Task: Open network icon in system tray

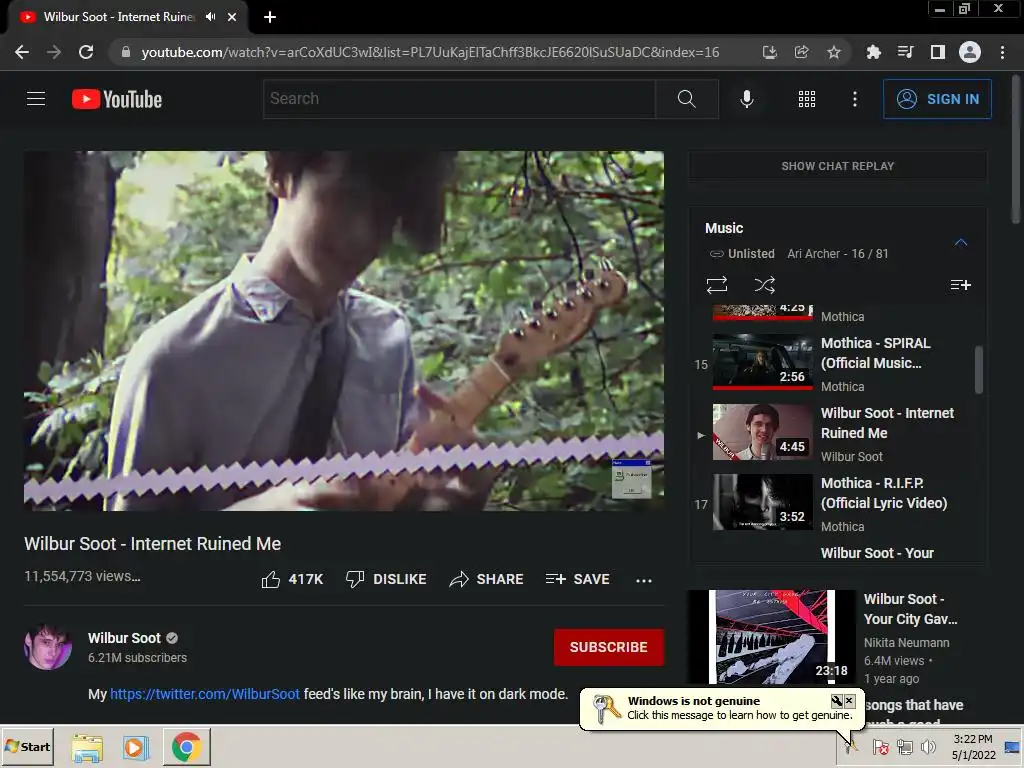Action: tap(904, 746)
